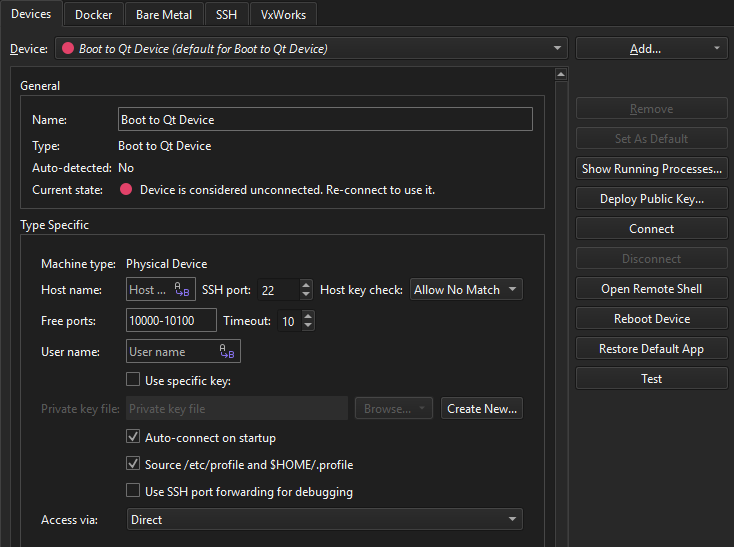This screenshot has height=547, width=734.
Task: Click Create New... key button
Action: tap(482, 408)
